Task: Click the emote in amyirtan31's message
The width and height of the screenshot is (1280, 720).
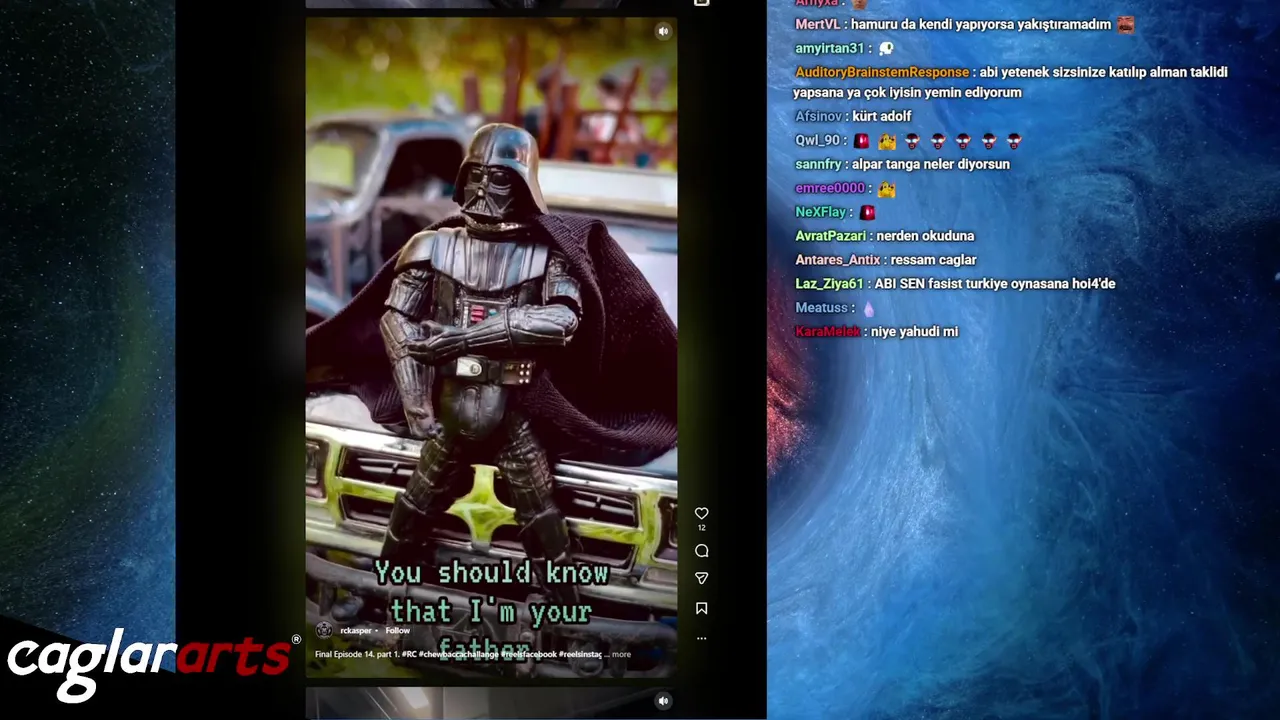Action: coord(885,48)
